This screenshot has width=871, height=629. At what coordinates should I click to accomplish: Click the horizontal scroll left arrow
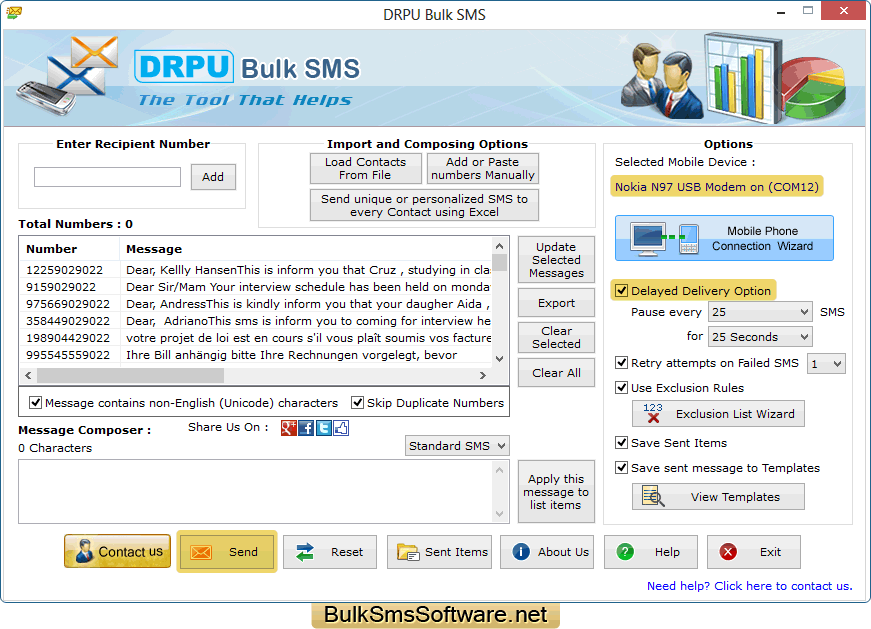pyautogui.click(x=28, y=376)
